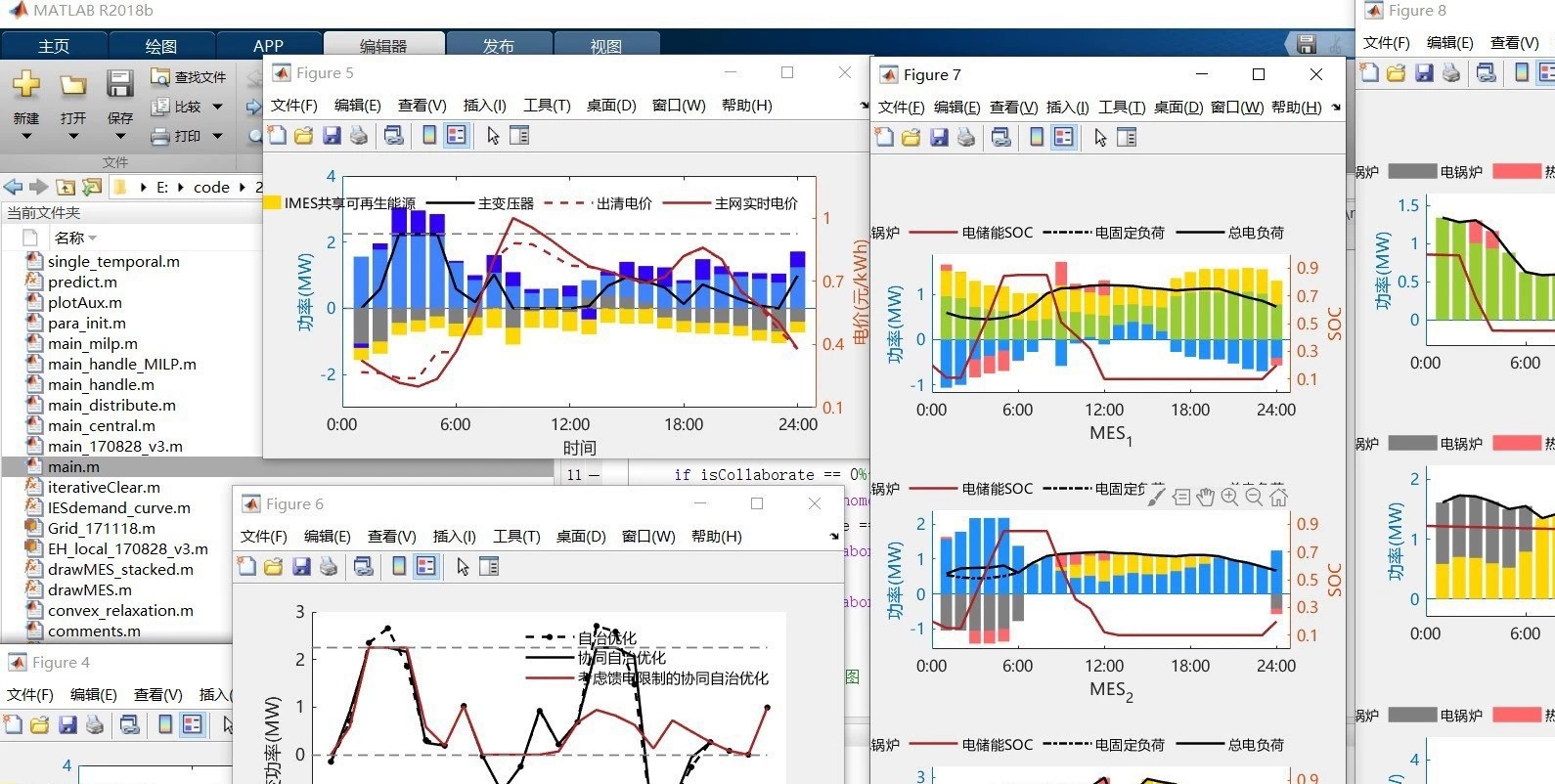The height and width of the screenshot is (784, 1555).
Task: Toggle Insert Legend in Figure 7 toolbar
Action: pyautogui.click(x=1063, y=138)
